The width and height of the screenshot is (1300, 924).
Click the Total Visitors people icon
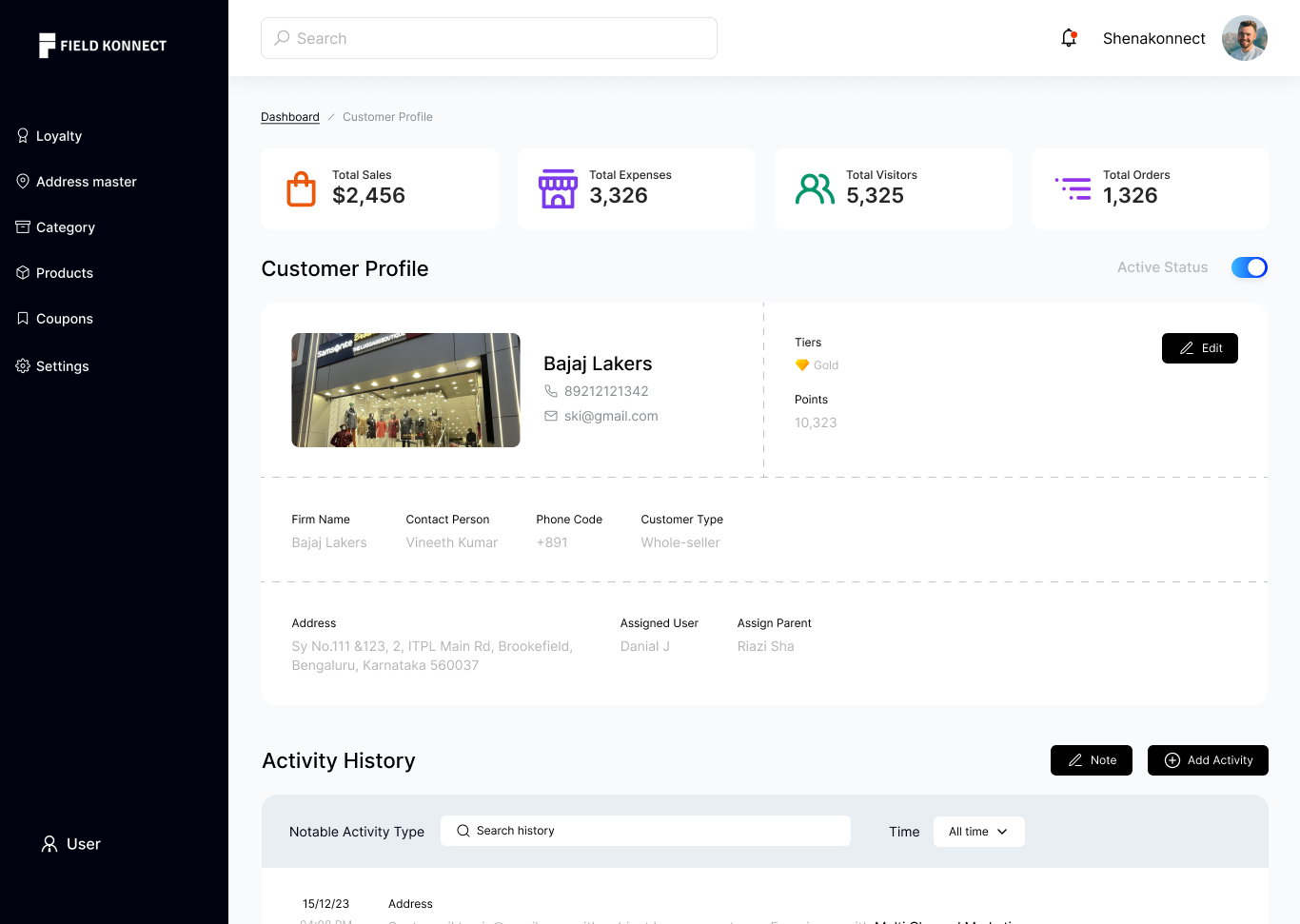(x=815, y=189)
